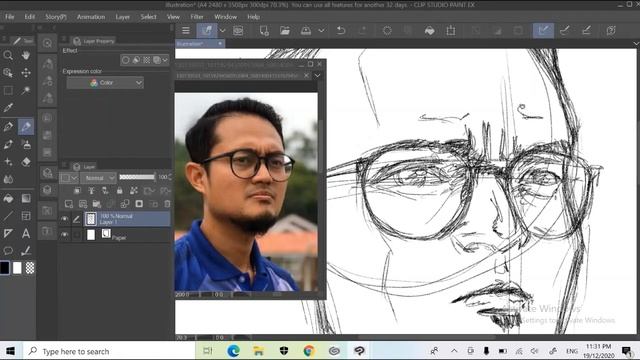The width and height of the screenshot is (640, 360).
Task: Select the Text tool
Action: [x=26, y=233]
